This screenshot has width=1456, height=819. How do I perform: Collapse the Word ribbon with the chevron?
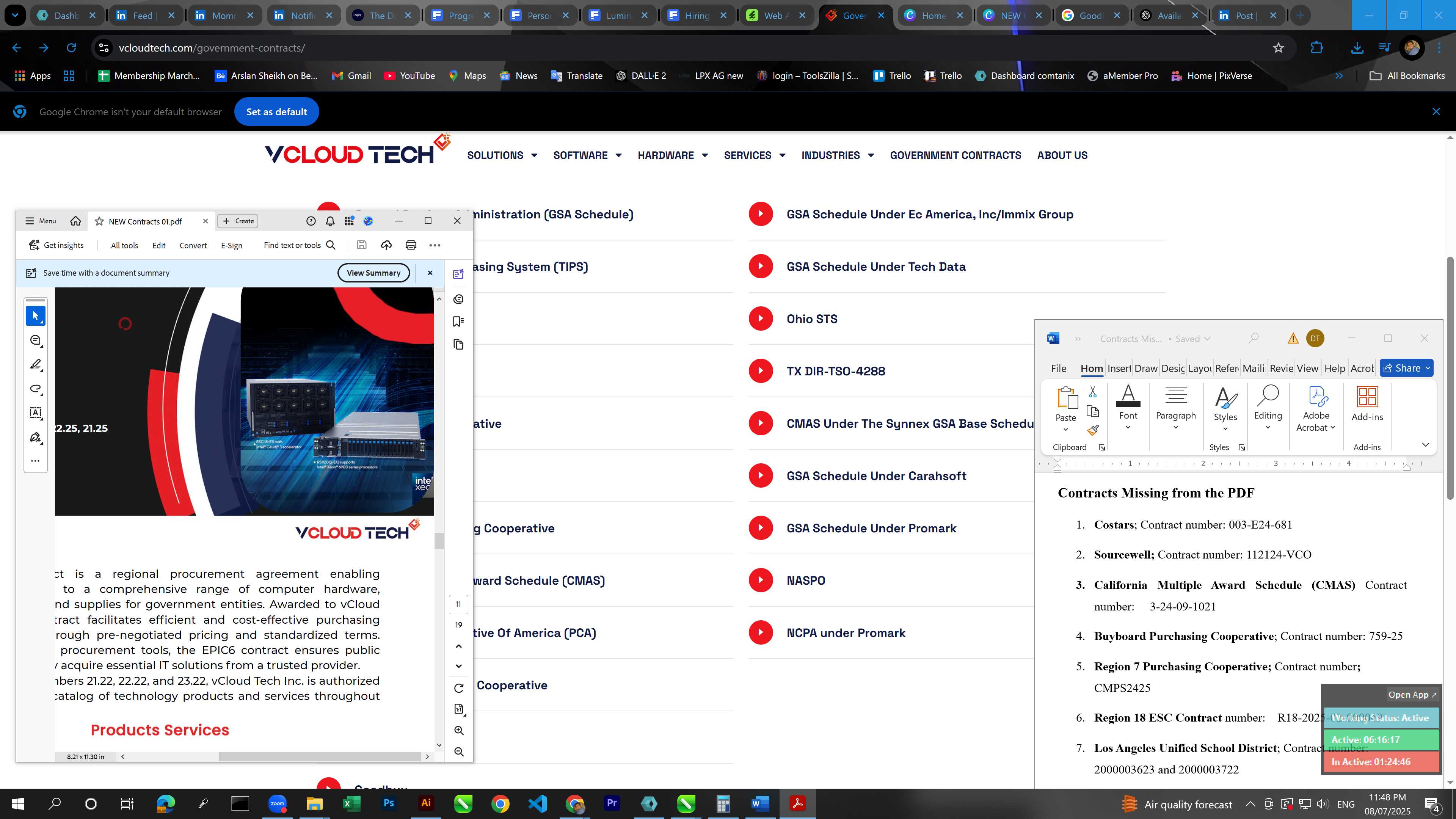(x=1426, y=445)
